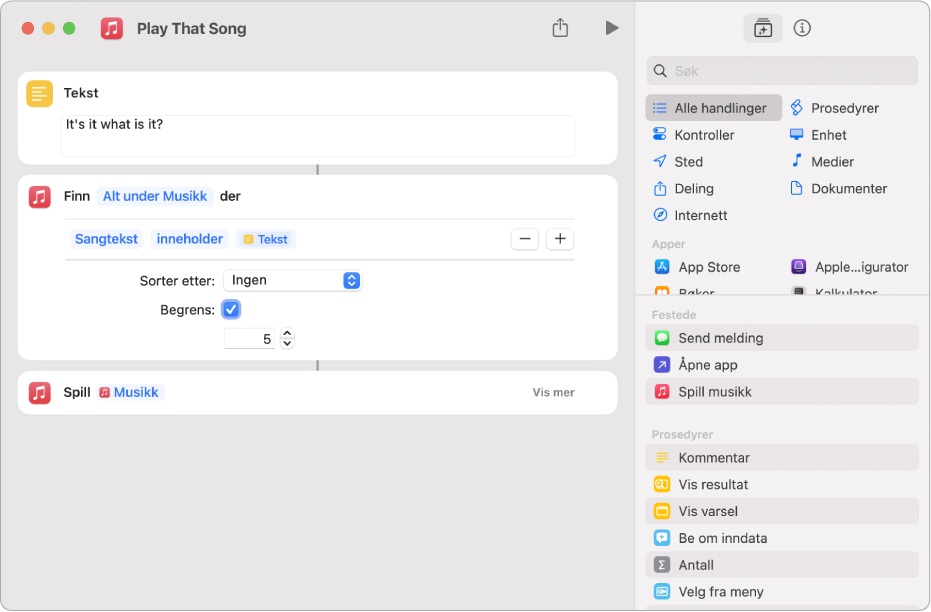The image size is (931, 612).
Task: Click the Finn action music icon
Action: coord(39,196)
